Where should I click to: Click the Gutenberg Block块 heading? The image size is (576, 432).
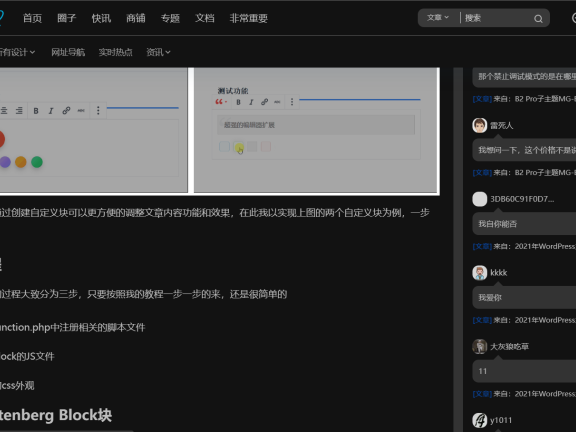(x=56, y=415)
